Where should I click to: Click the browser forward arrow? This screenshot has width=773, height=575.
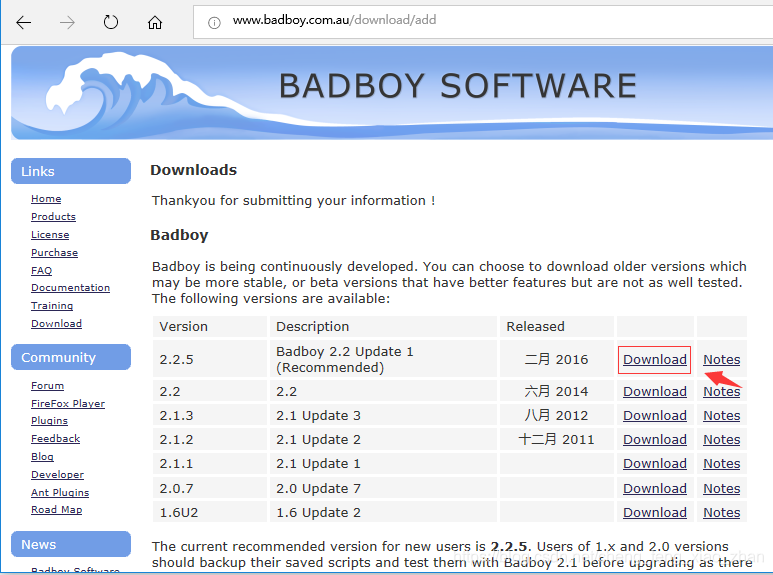coord(67,22)
